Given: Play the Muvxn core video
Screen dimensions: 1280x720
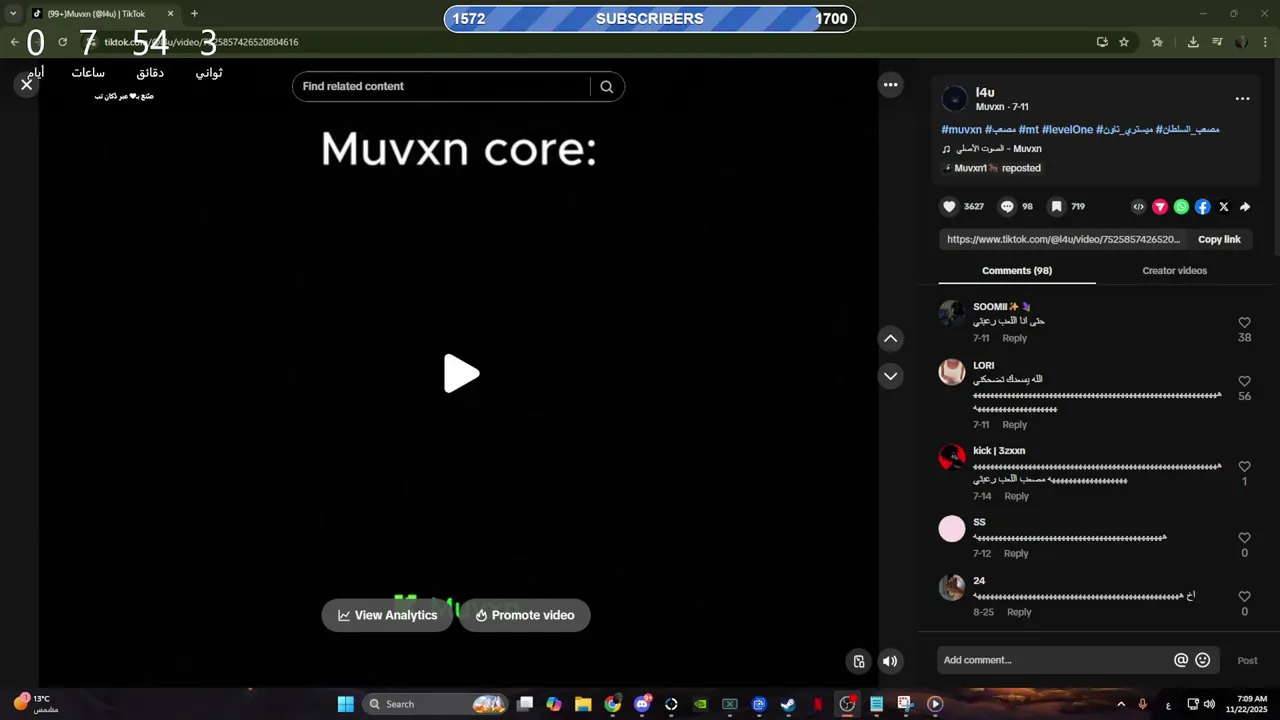Looking at the screenshot, I should coord(460,374).
